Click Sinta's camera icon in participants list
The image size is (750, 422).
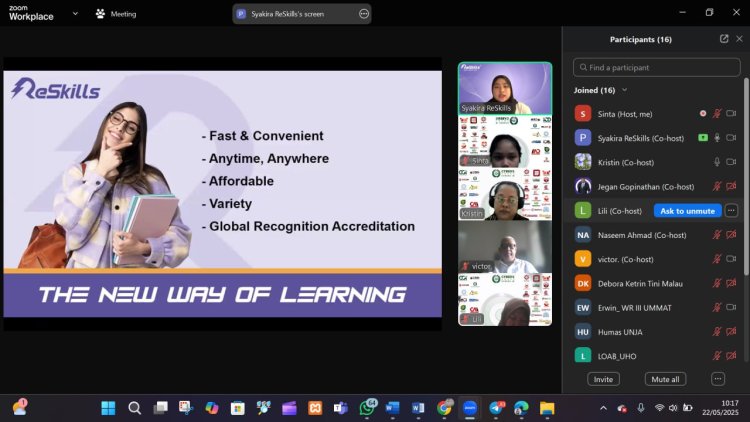[731, 113]
